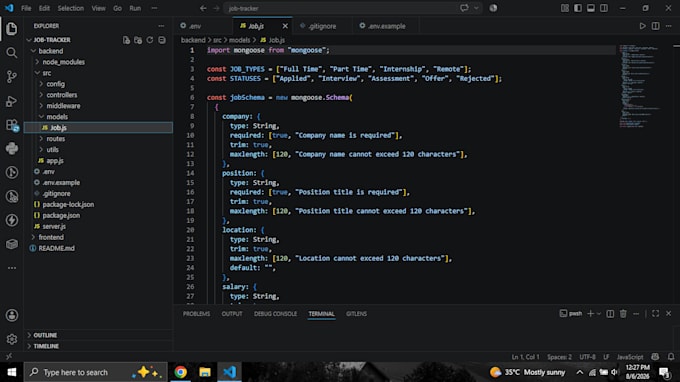Close the Job.js editor tab
The height and width of the screenshot is (382, 680).
click(285, 26)
